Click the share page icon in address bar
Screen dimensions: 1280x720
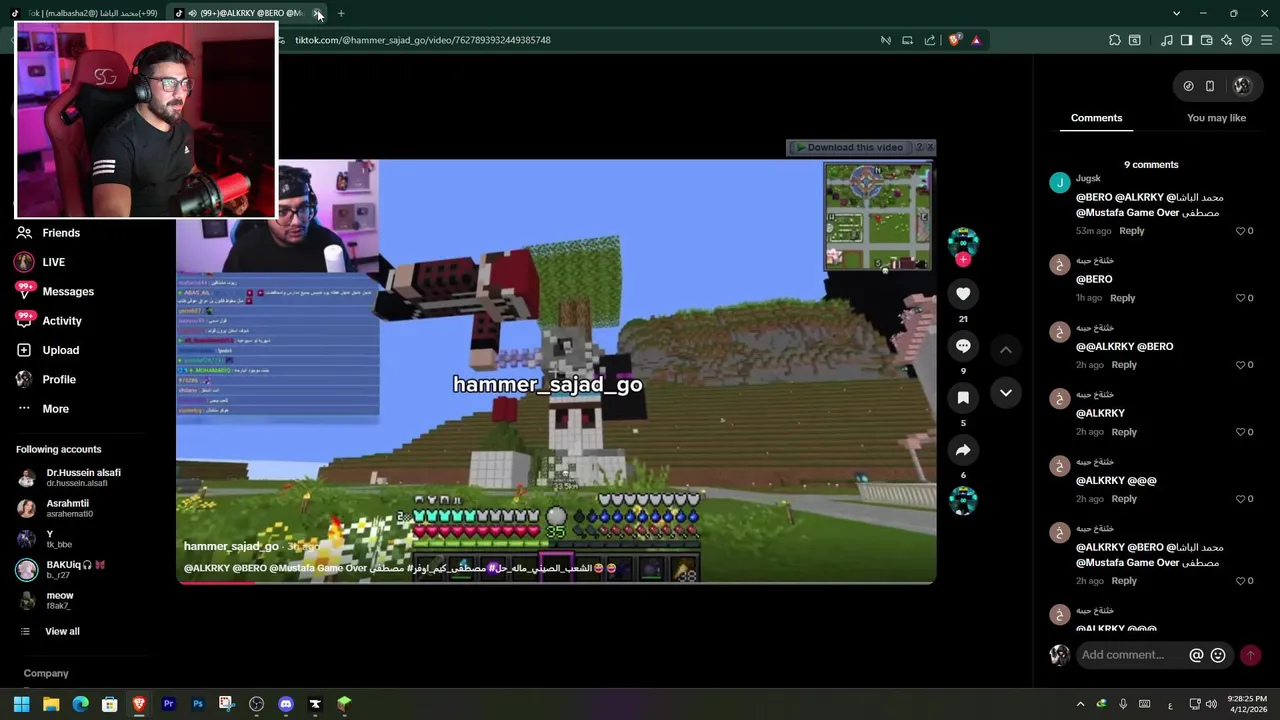pyautogui.click(x=930, y=40)
